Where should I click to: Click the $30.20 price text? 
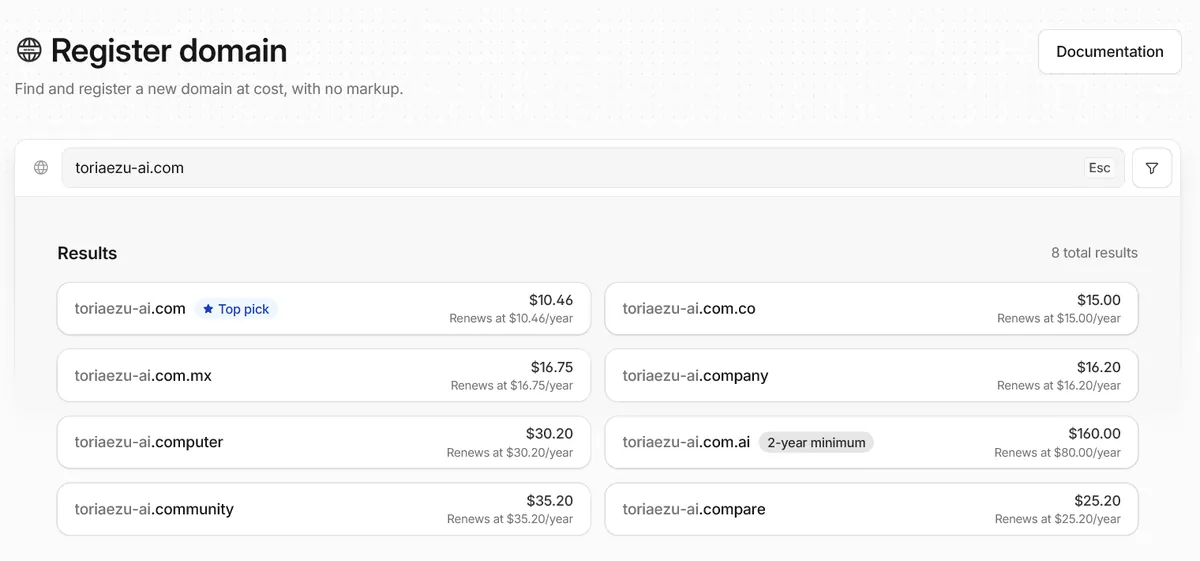[x=550, y=434]
